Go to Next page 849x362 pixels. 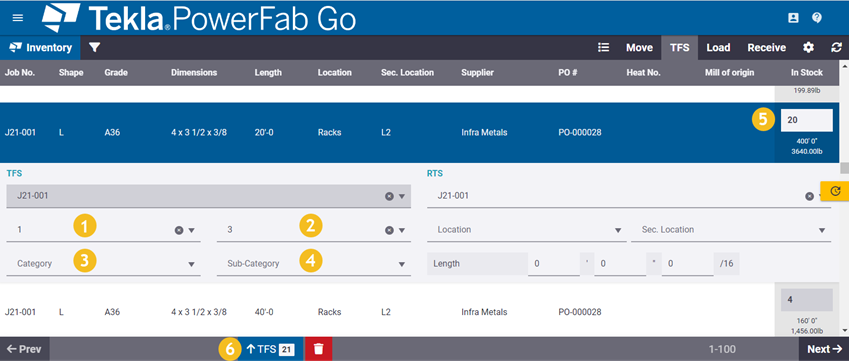click(824, 349)
